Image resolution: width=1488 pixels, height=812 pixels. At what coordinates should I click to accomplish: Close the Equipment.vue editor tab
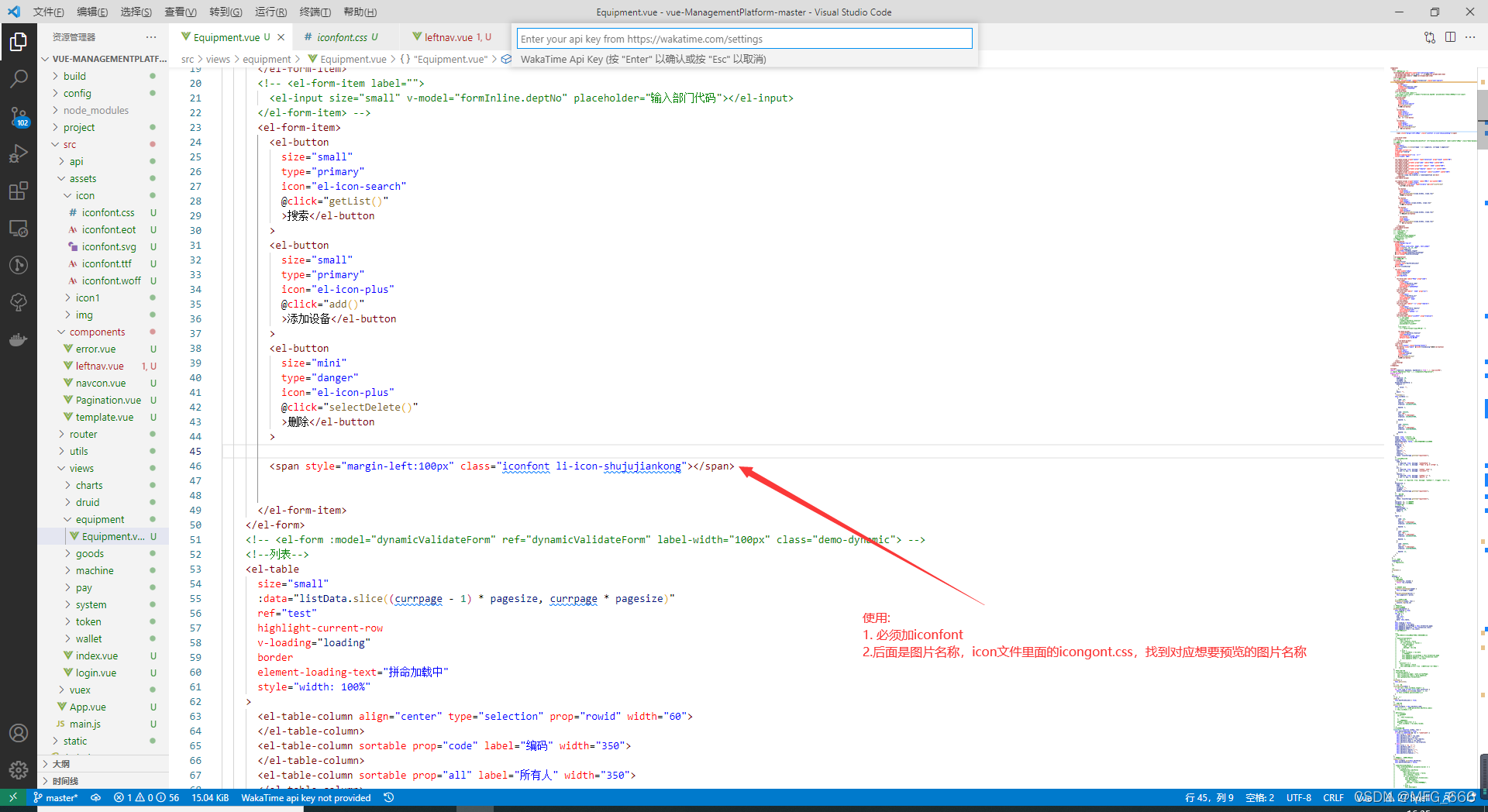click(x=281, y=37)
